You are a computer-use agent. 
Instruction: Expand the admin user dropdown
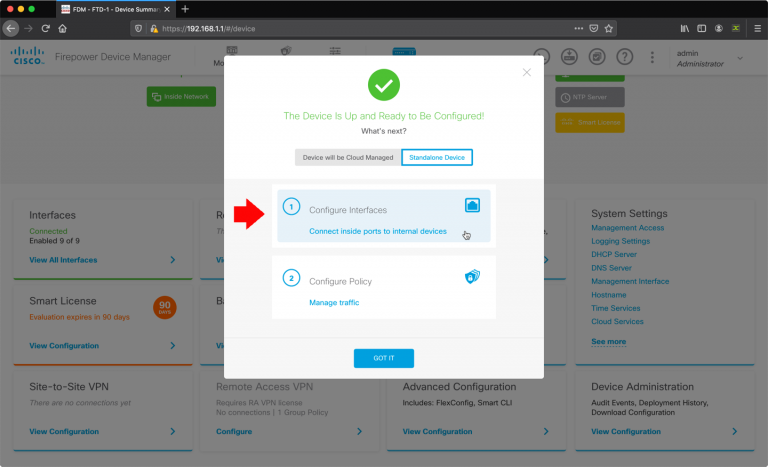(x=740, y=58)
